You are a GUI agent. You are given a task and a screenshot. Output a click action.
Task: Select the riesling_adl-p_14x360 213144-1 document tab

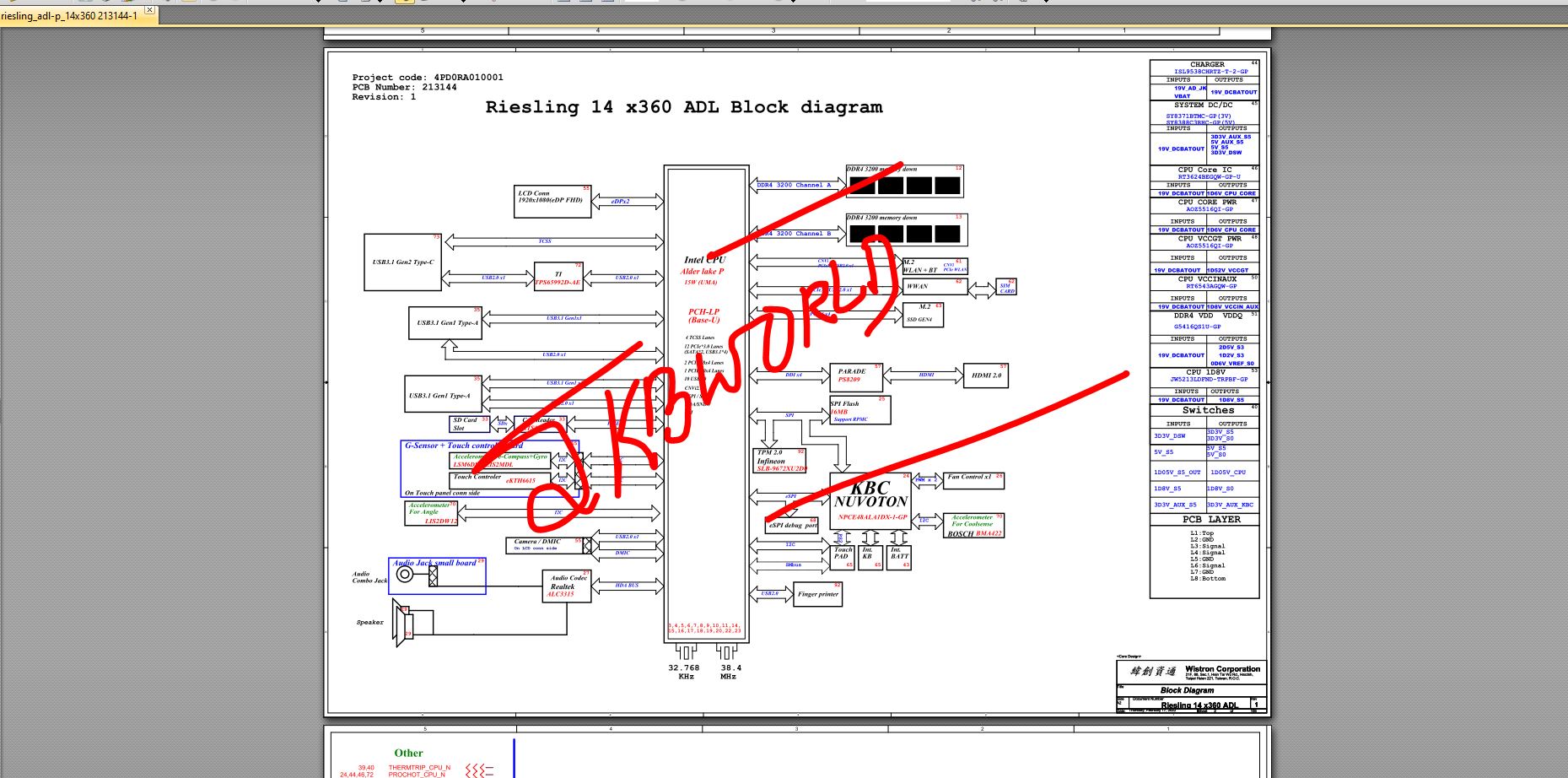point(69,15)
